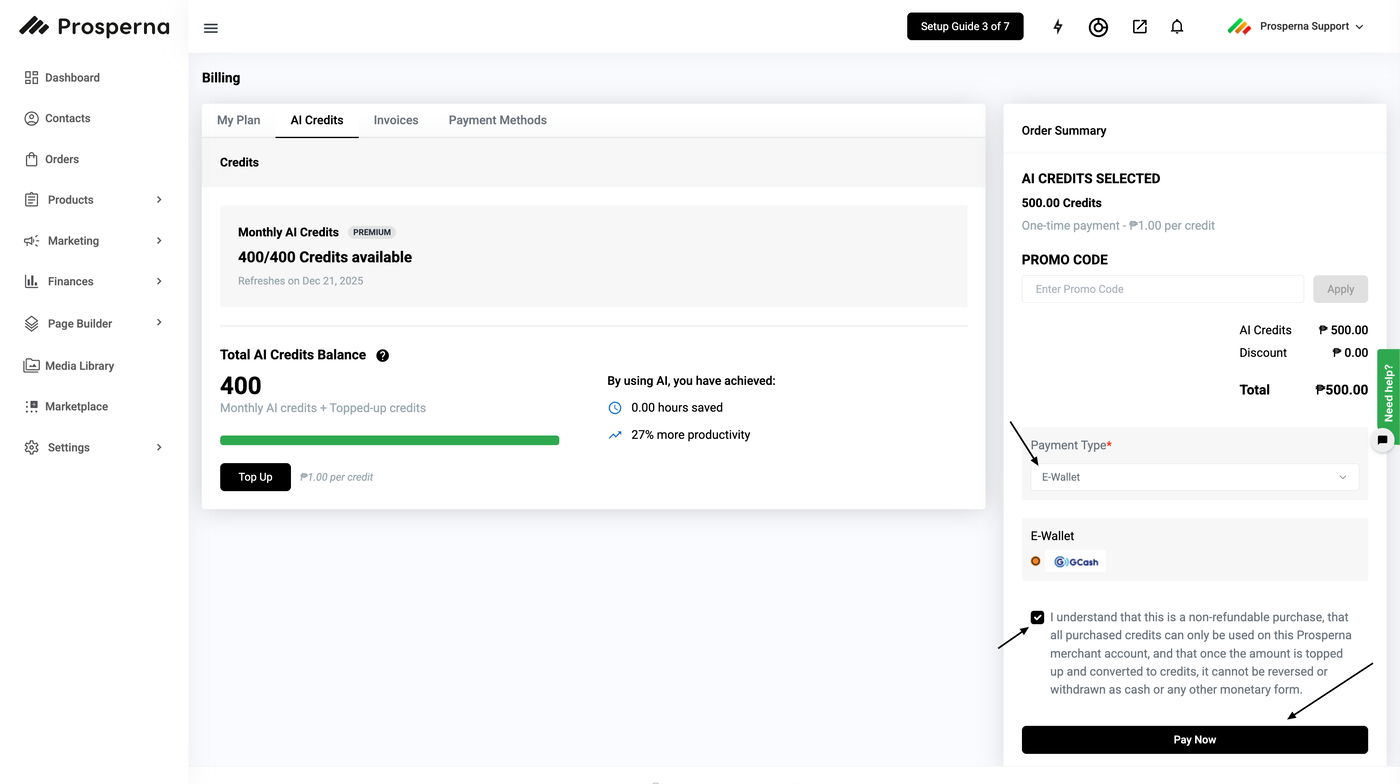This screenshot has width=1400, height=784.
Task: Open Media Library from the sidebar
Action: click(x=79, y=366)
